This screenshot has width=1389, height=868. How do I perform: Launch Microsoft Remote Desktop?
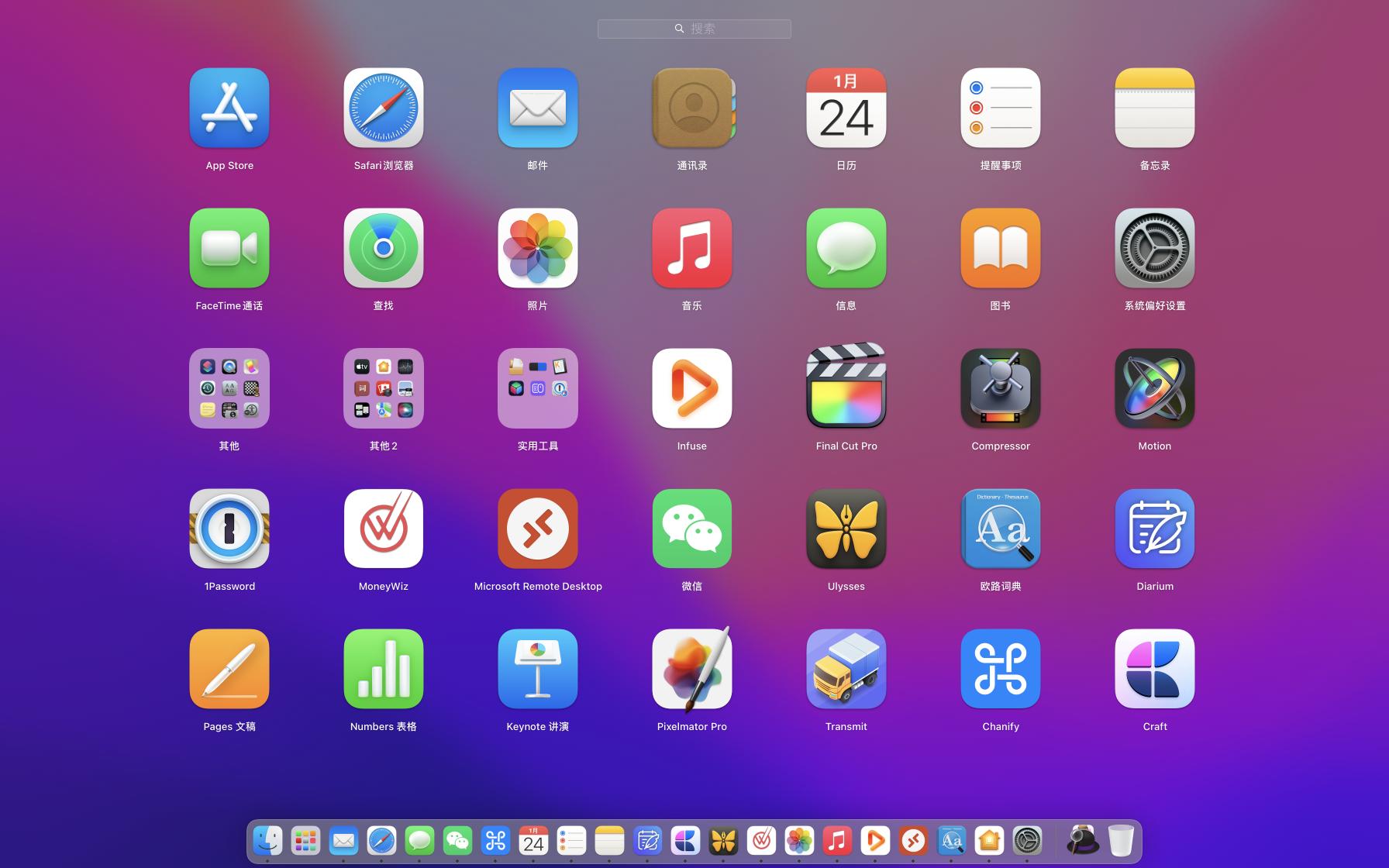[x=537, y=529]
